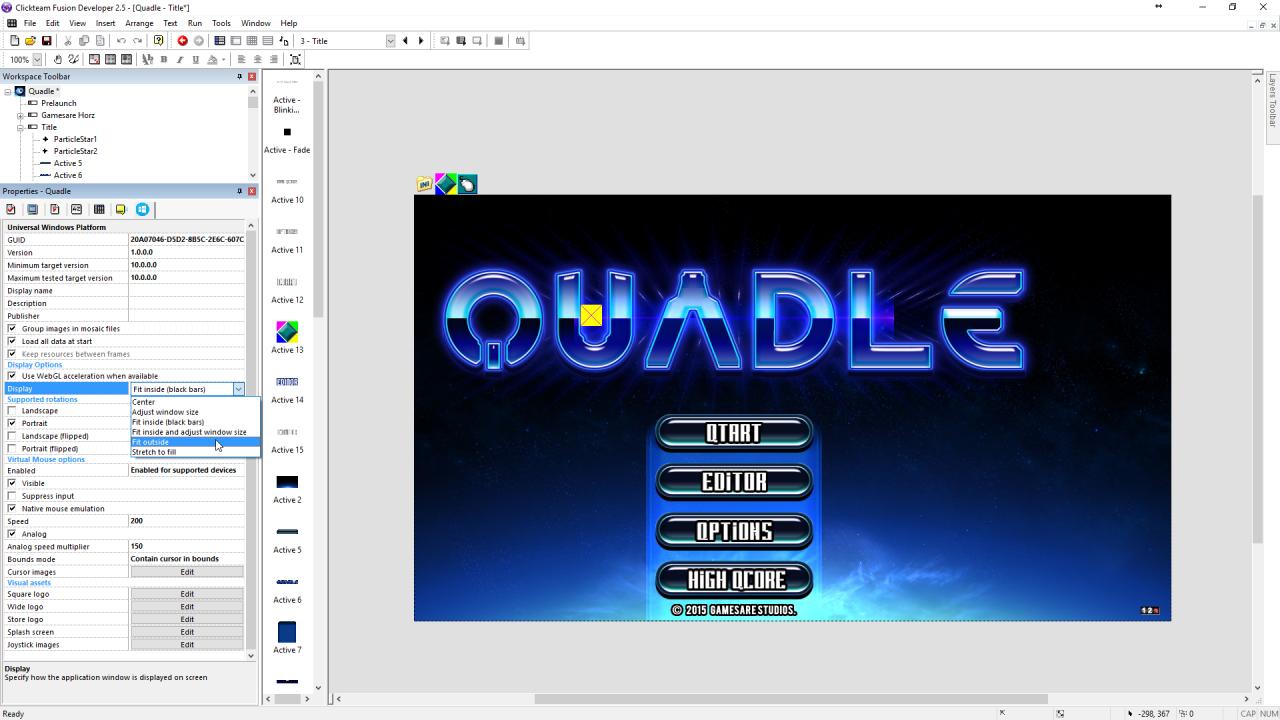Open the About properties tab
The image size is (1280, 720).
(x=121, y=209)
